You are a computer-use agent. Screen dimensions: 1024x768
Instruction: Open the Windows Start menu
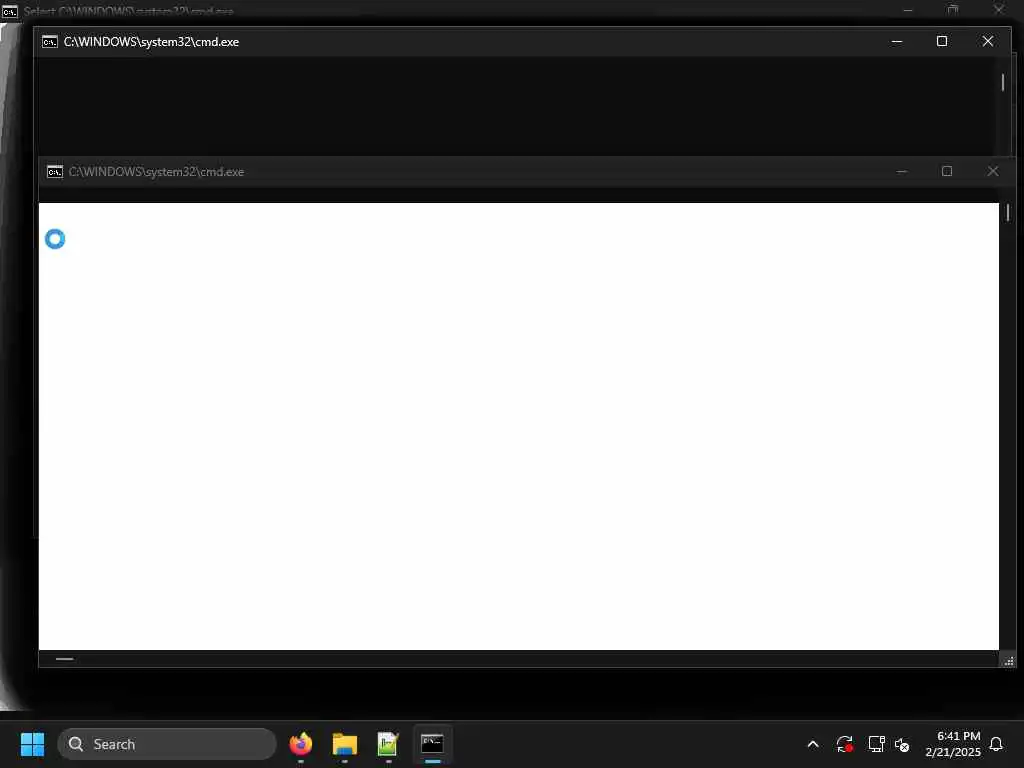point(32,744)
